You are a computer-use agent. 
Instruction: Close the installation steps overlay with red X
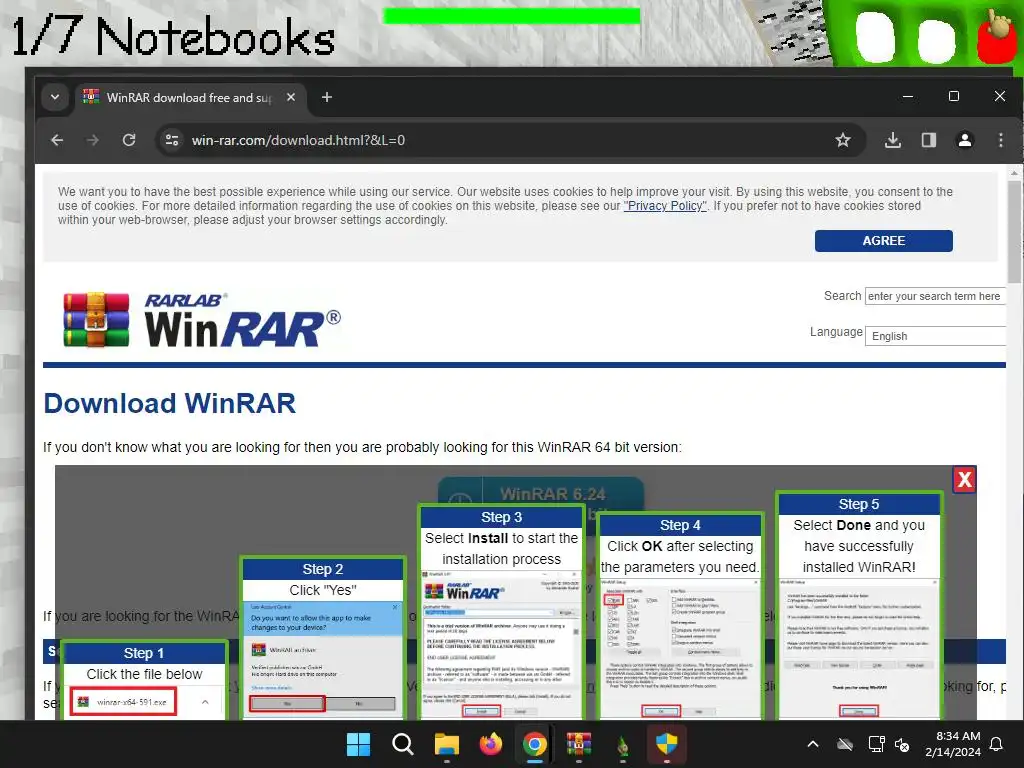tap(965, 480)
